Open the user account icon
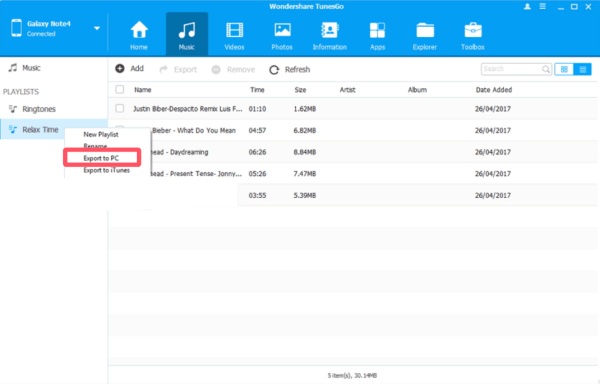Image resolution: width=600 pixels, height=384 pixels. click(x=527, y=7)
